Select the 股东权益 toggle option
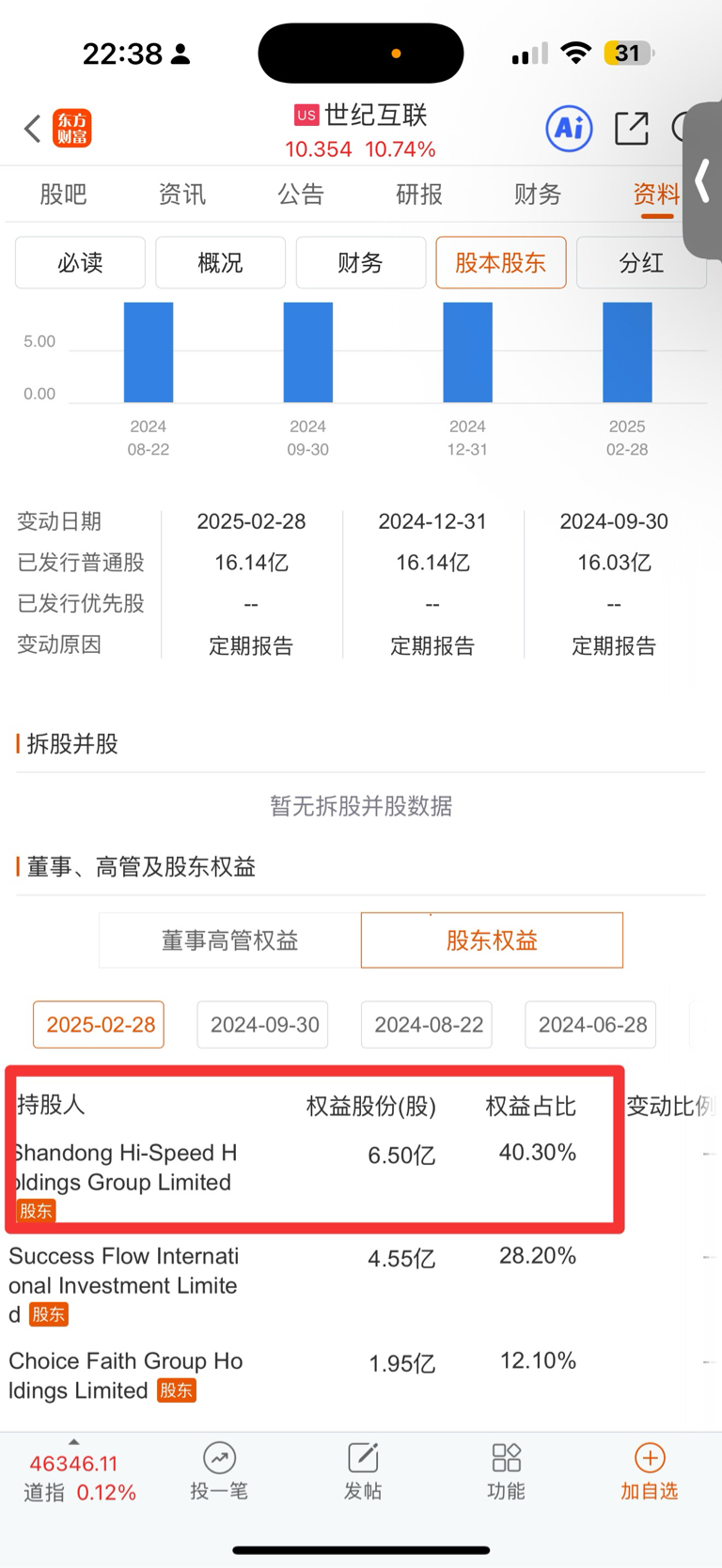 [x=492, y=940]
